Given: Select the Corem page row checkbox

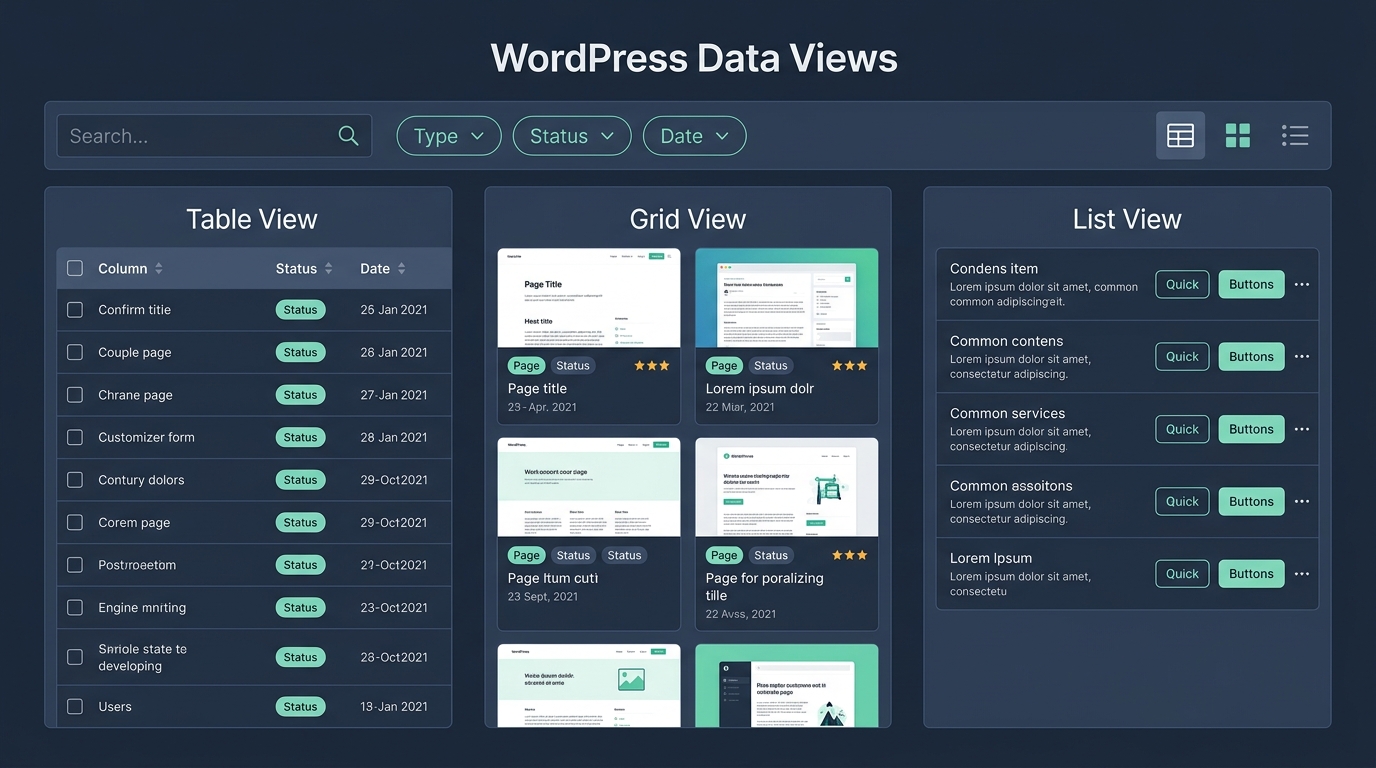Looking at the screenshot, I should point(75,522).
